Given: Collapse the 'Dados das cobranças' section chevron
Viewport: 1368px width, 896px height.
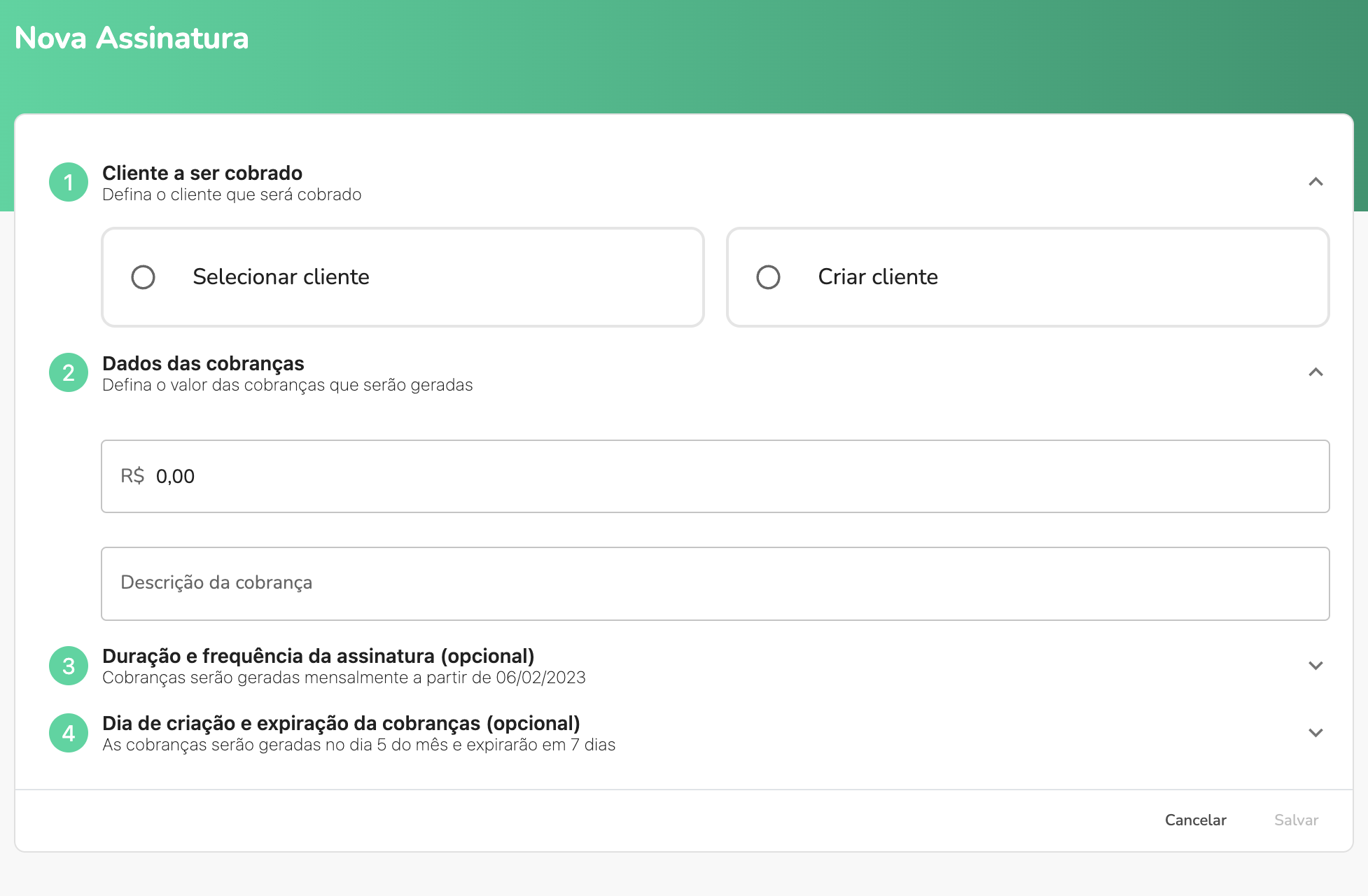Looking at the screenshot, I should [1315, 372].
